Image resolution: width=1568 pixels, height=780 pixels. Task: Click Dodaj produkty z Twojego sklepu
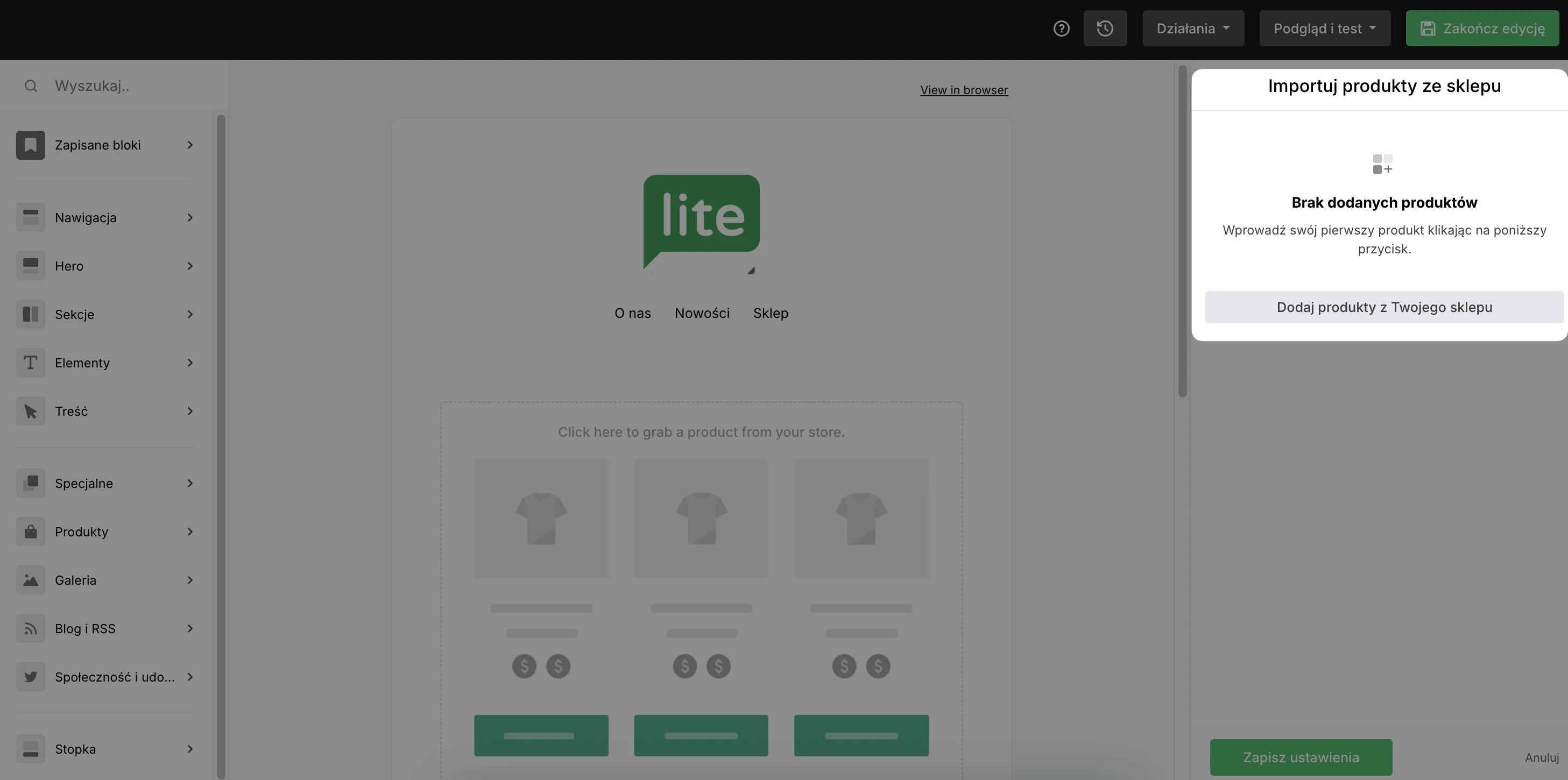tap(1384, 307)
